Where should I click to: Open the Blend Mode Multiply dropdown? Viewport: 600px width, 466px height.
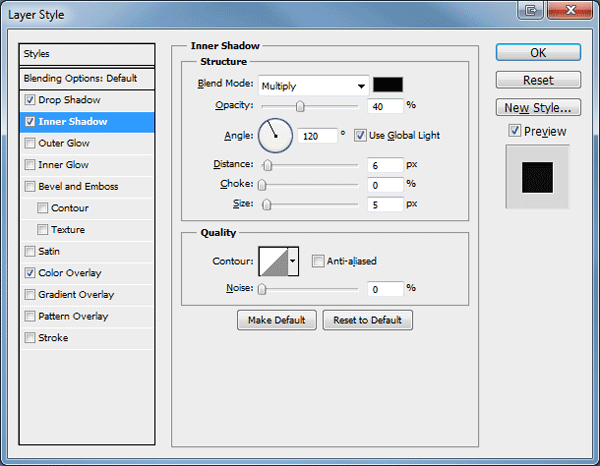313,86
